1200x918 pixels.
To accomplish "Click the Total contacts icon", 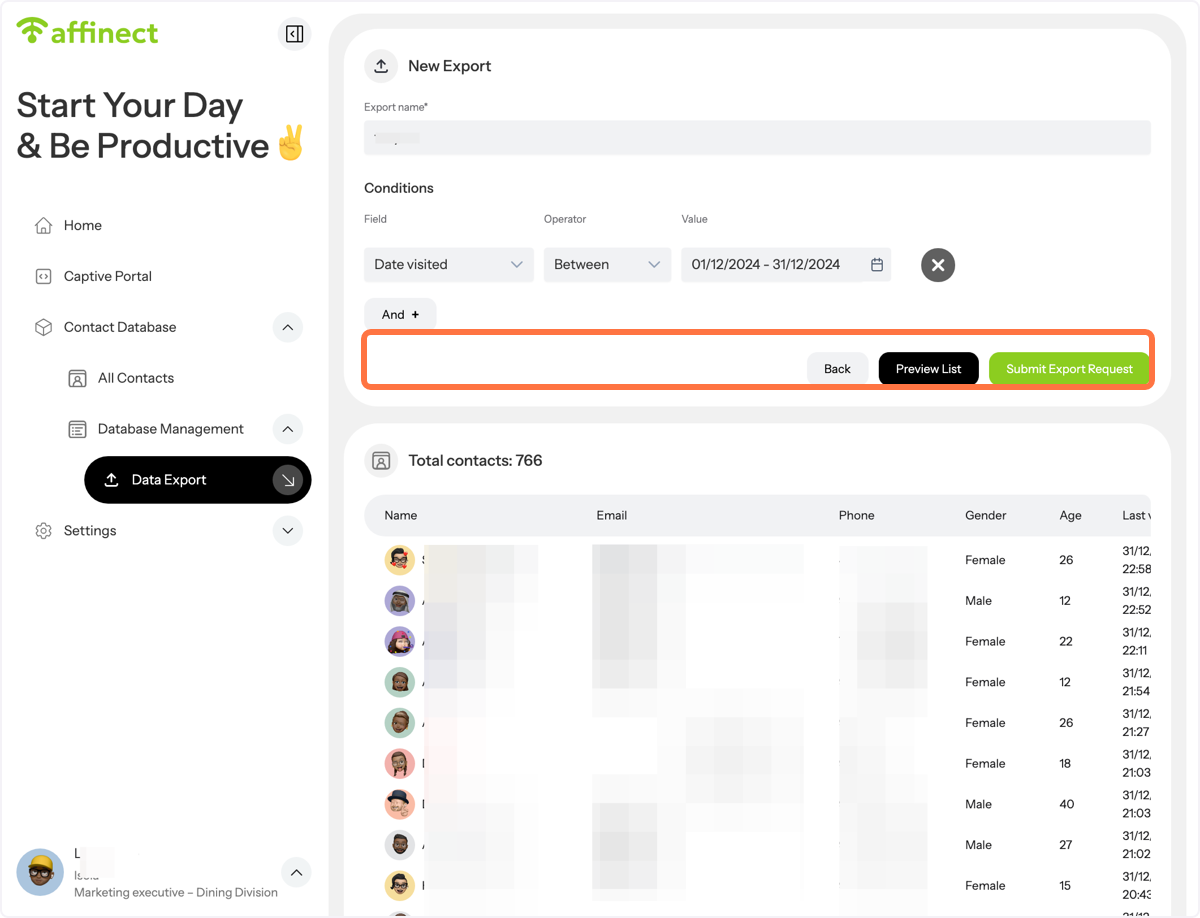I will (381, 461).
